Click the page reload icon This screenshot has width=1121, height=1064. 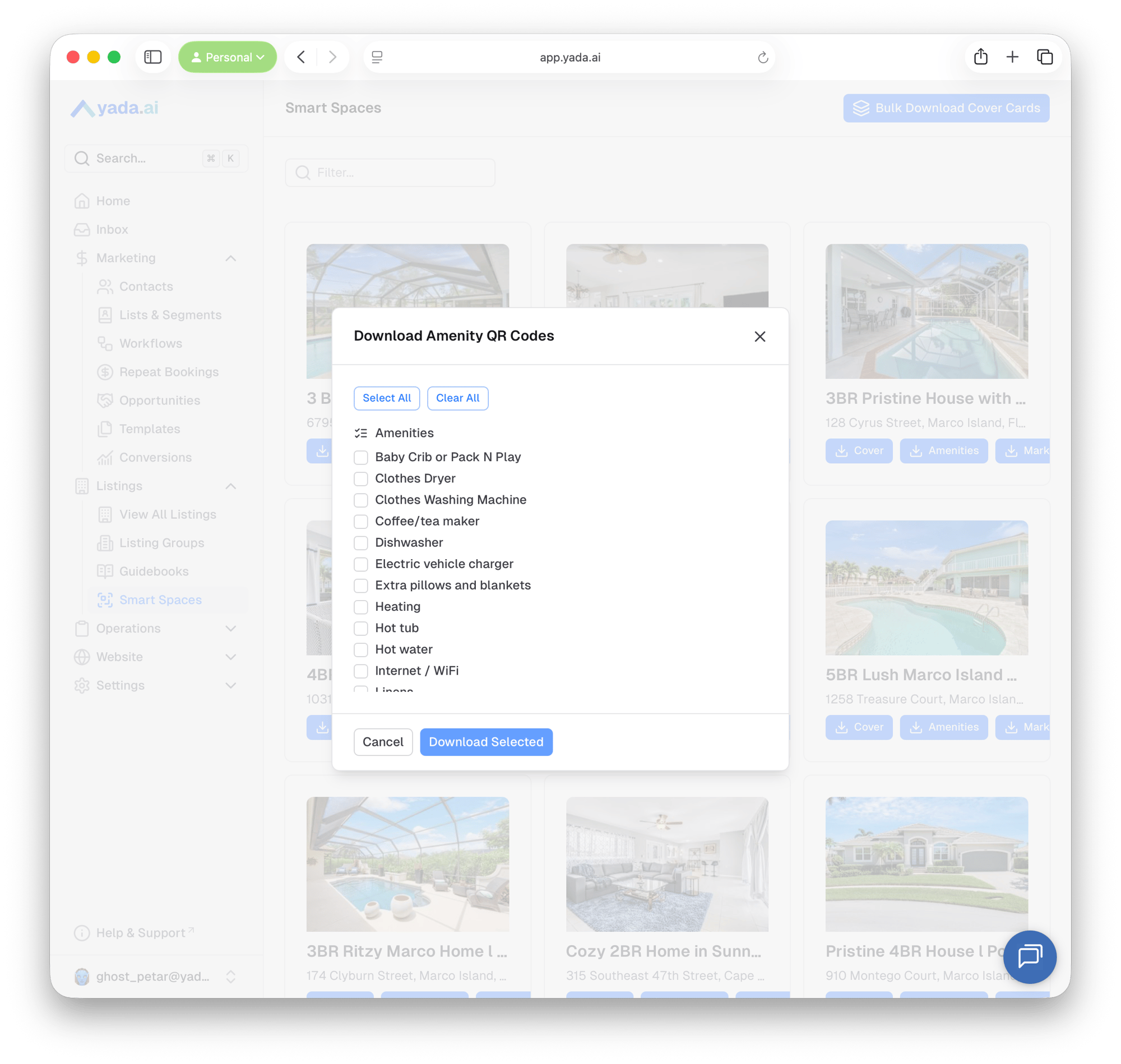coord(762,57)
